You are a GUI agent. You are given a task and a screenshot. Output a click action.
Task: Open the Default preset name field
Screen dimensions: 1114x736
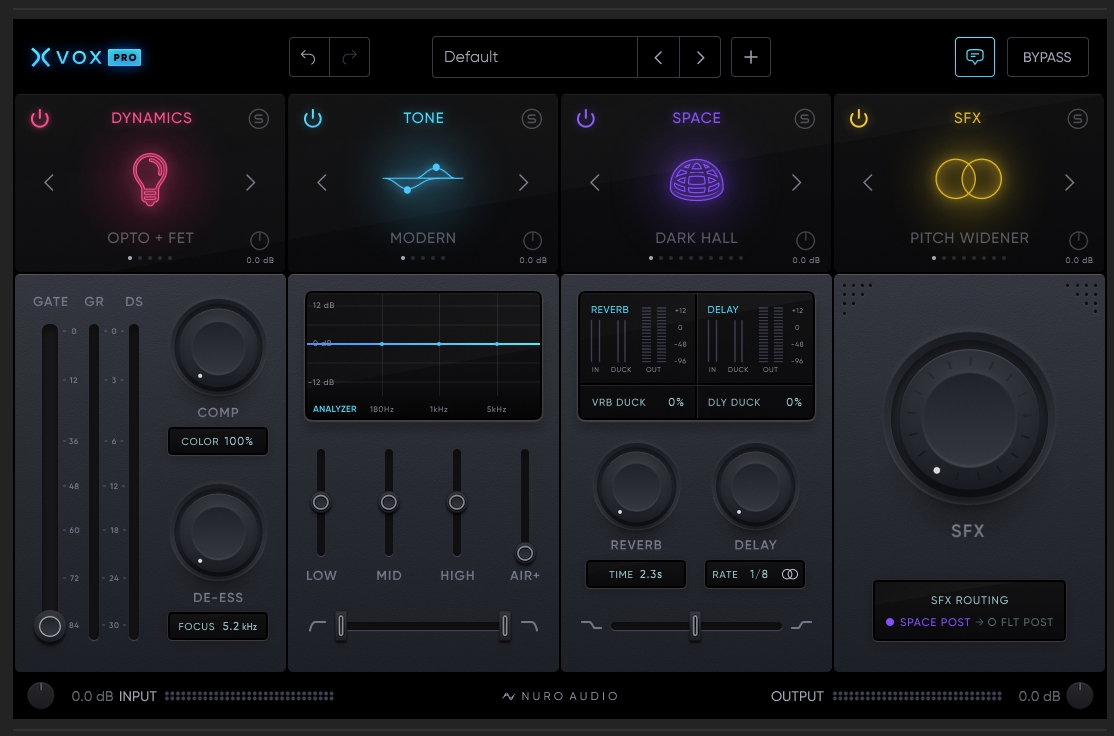point(534,57)
